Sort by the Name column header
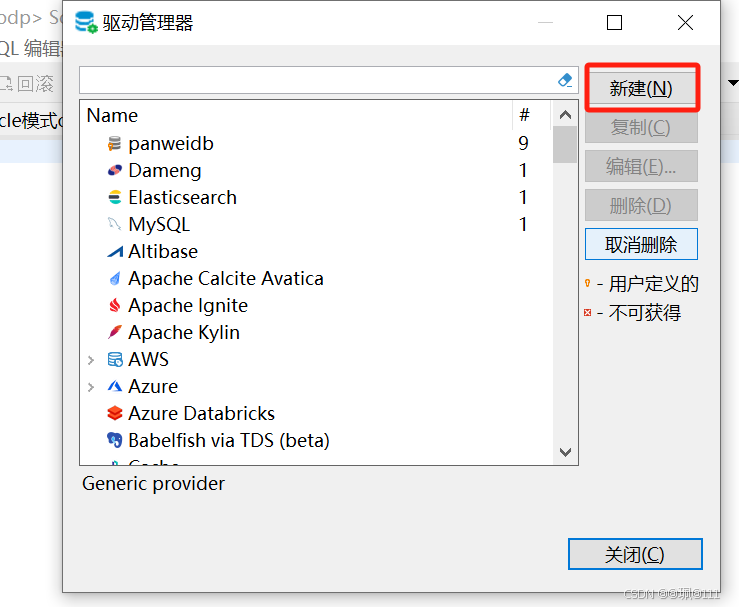739x607 pixels. point(296,115)
